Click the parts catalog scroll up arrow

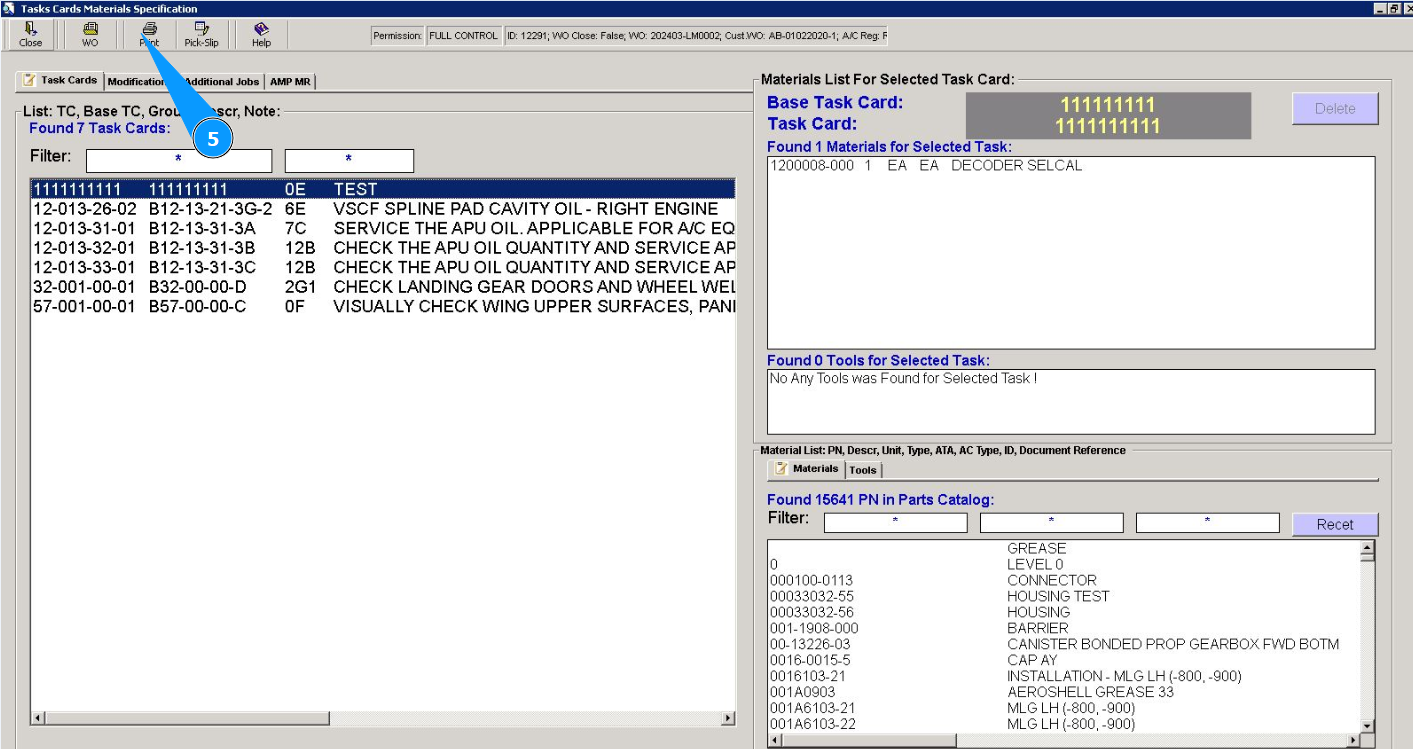(1367, 548)
